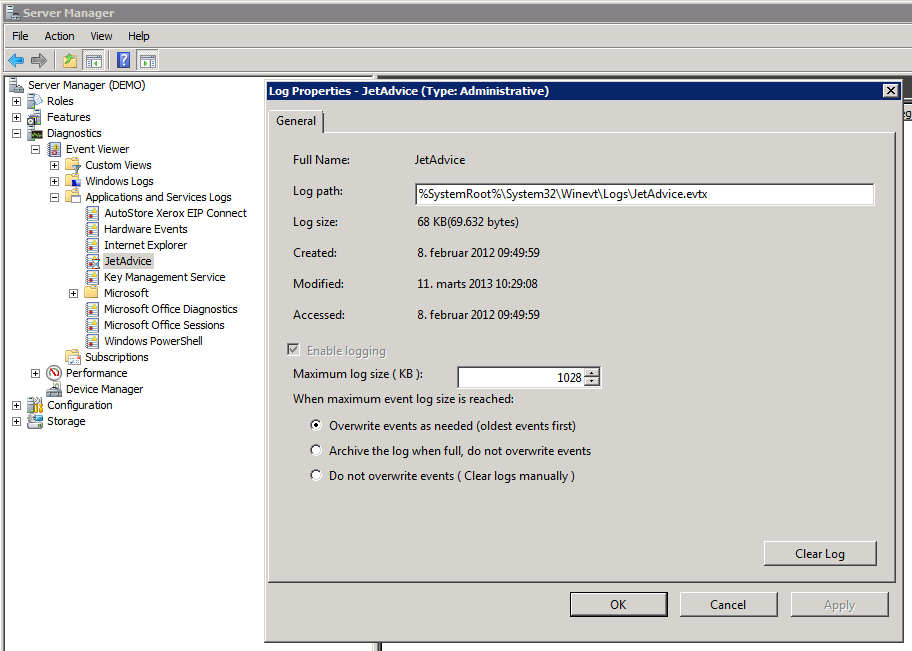Click inside the Log path text field

[x=644, y=194]
